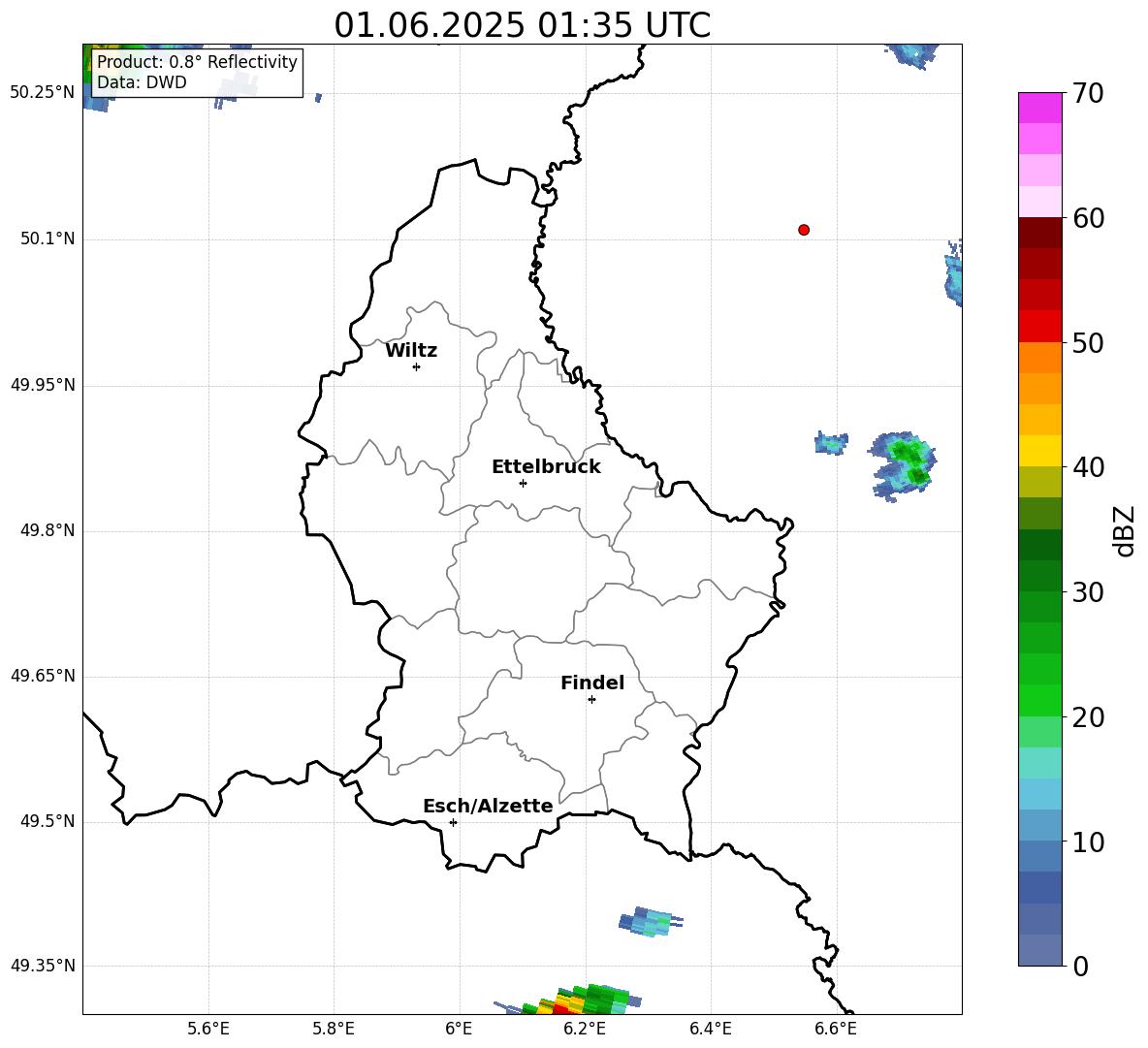
Task: Click the Findel city label
Action: pyautogui.click(x=592, y=683)
